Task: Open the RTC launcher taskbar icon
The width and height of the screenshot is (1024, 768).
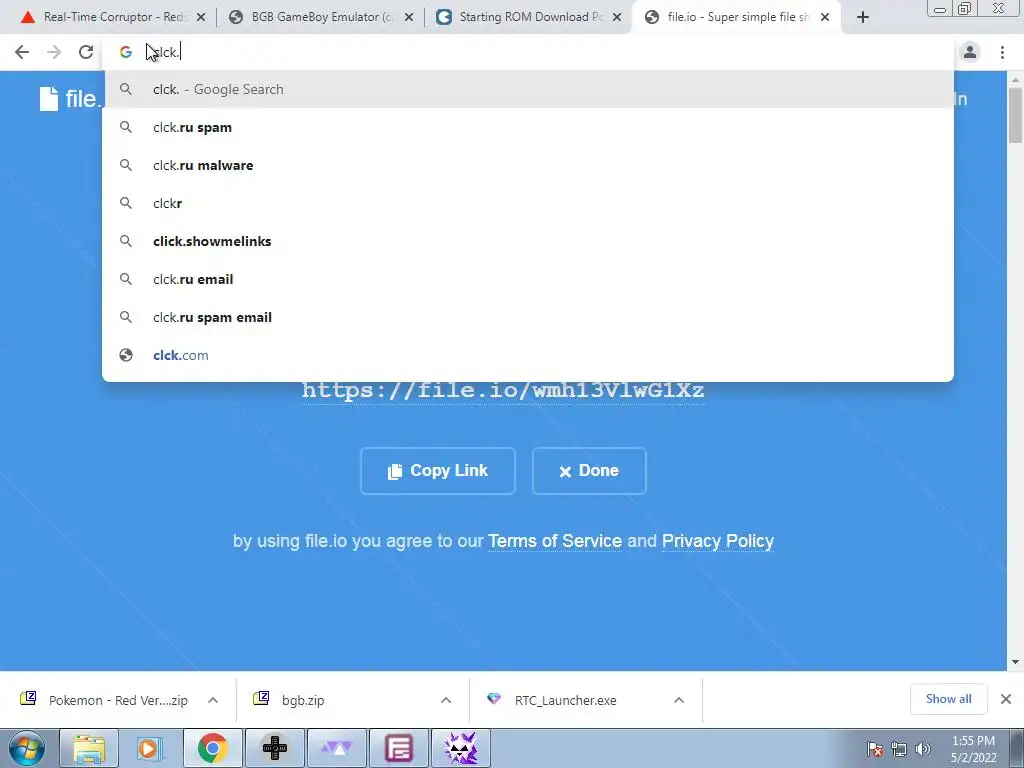Action: click(x=336, y=748)
